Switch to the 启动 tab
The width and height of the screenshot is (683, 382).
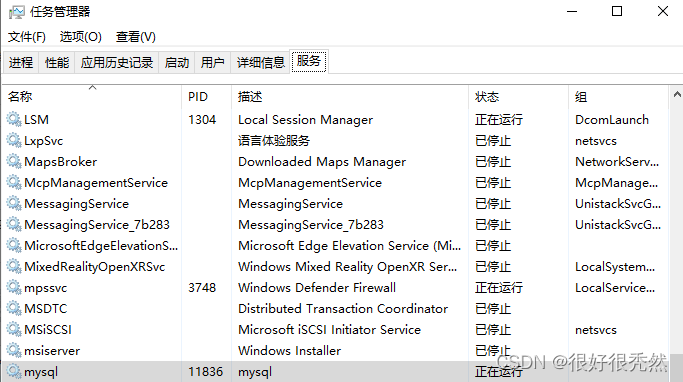pyautogui.click(x=177, y=63)
